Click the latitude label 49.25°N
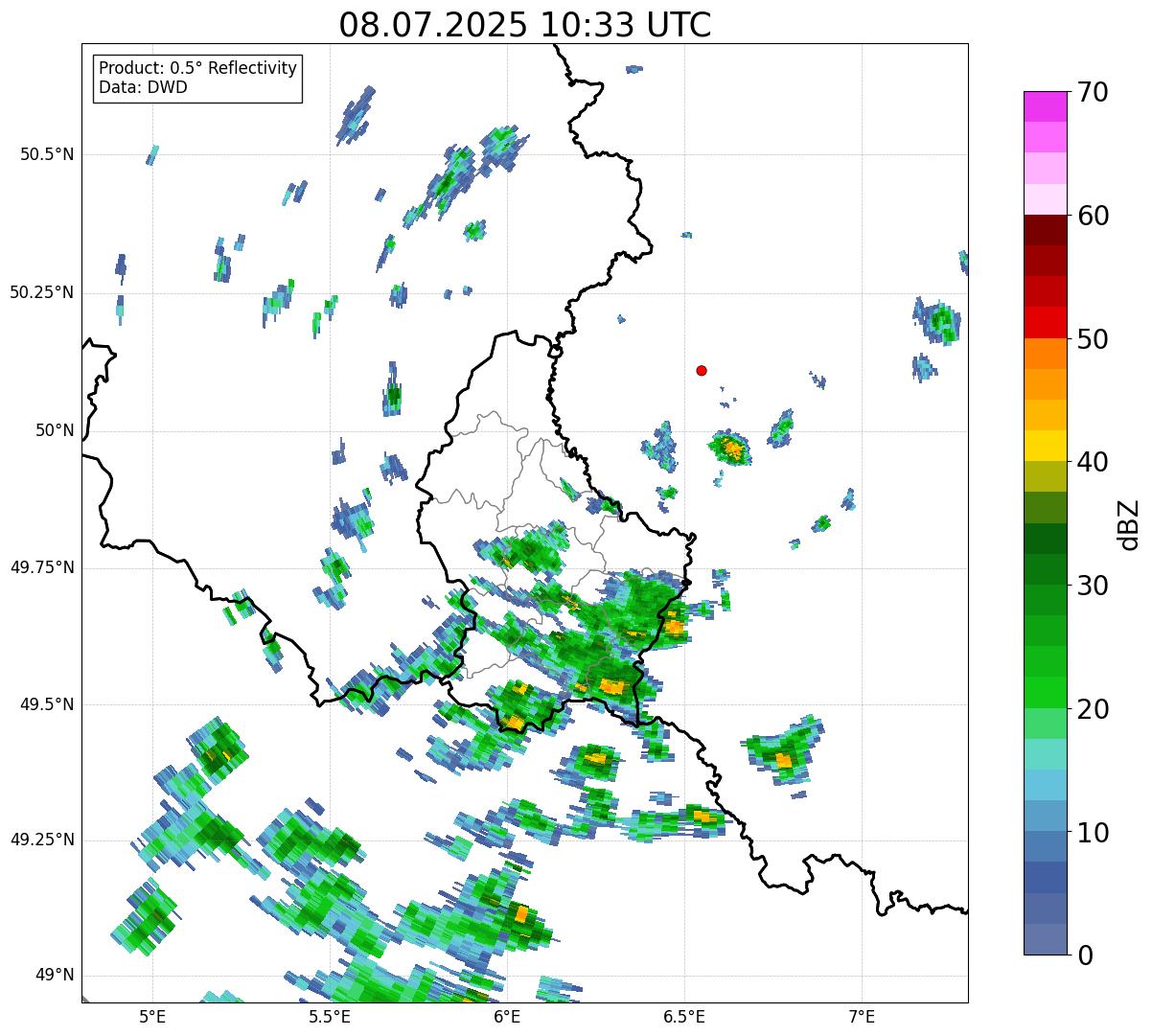 [42, 840]
